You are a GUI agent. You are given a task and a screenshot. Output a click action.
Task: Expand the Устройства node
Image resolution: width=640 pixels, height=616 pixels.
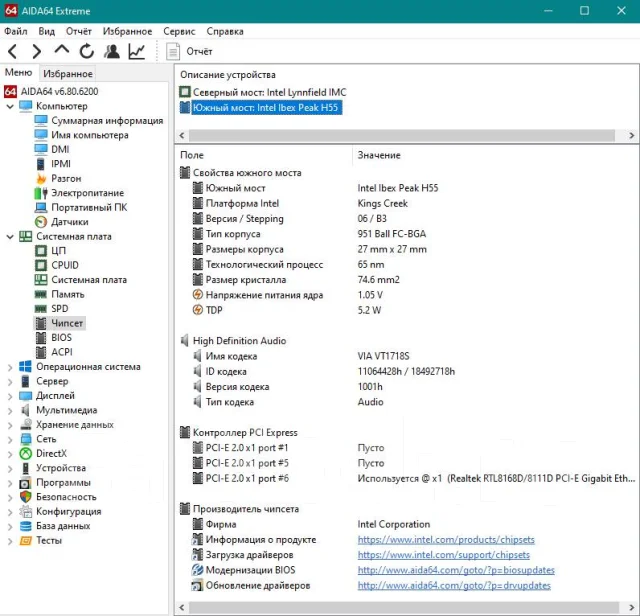coord(10,468)
